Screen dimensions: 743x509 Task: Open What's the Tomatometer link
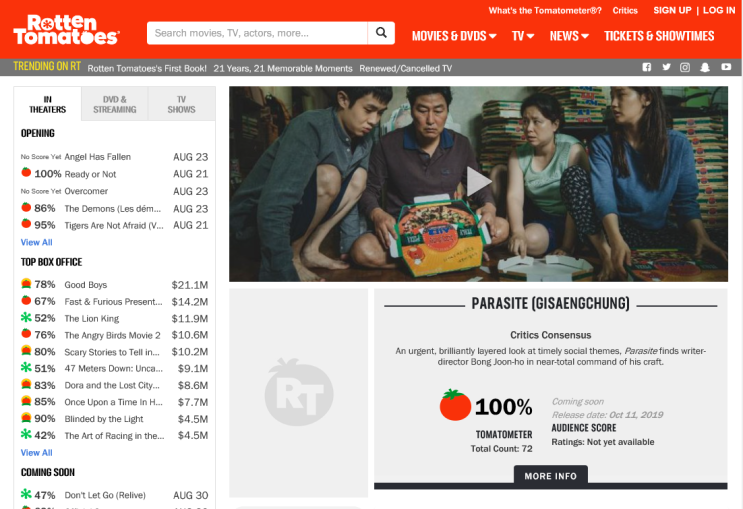(545, 10)
